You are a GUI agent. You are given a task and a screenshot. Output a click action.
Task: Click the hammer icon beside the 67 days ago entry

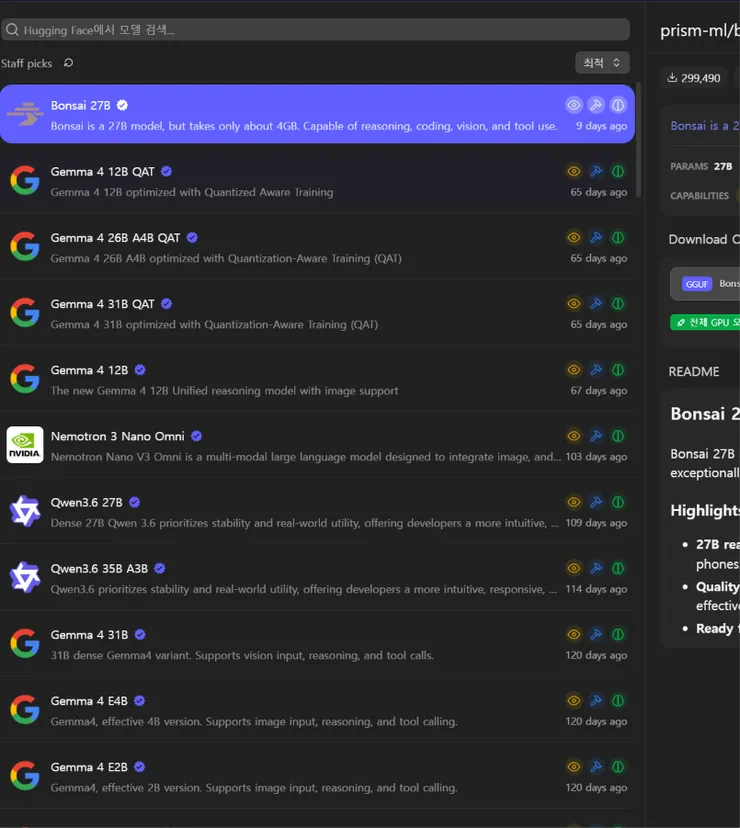(596, 370)
